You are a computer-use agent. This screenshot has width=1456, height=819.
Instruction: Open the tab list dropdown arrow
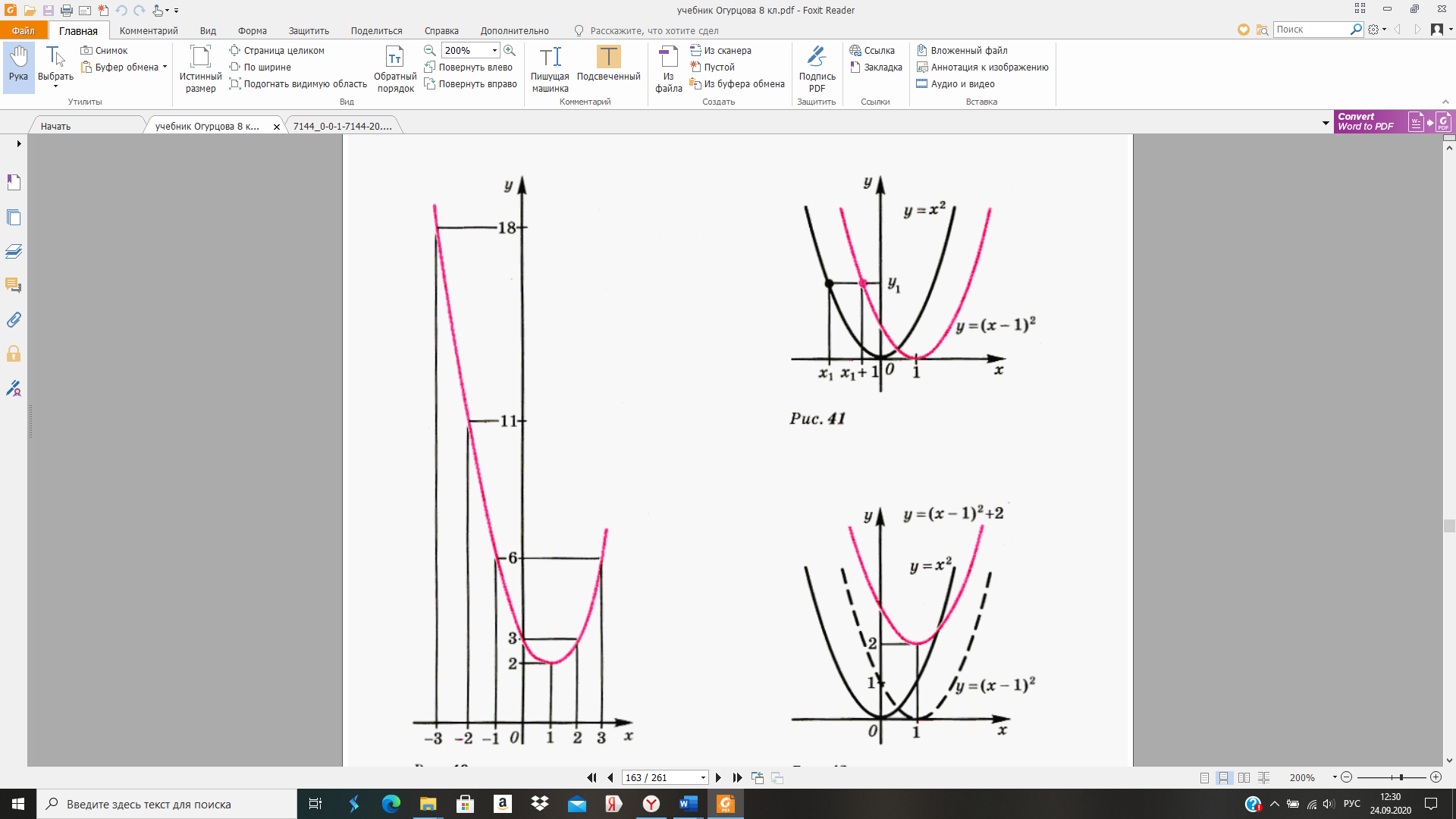point(1325,123)
